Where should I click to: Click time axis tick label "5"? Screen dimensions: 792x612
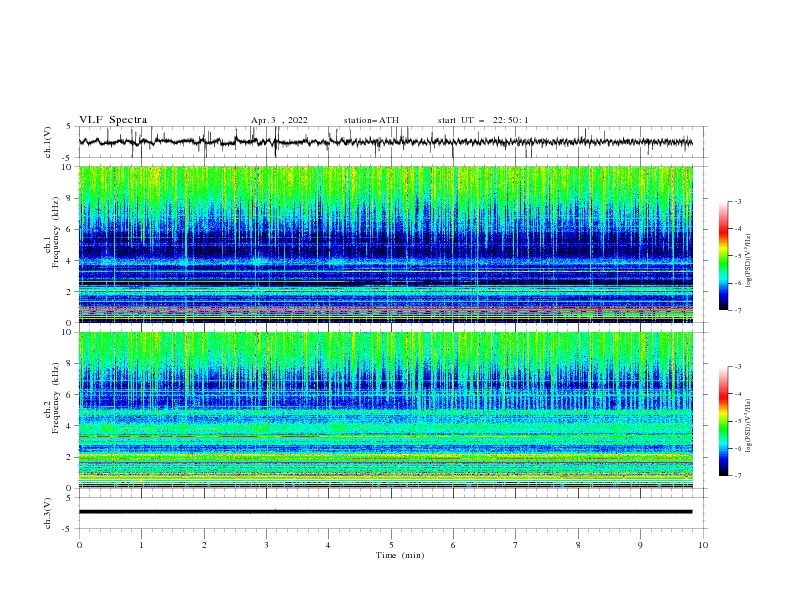391,545
